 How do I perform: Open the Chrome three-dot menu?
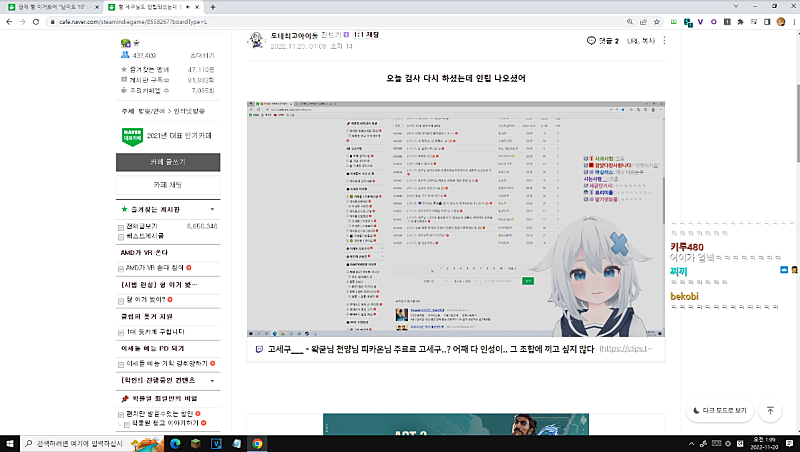click(794, 22)
